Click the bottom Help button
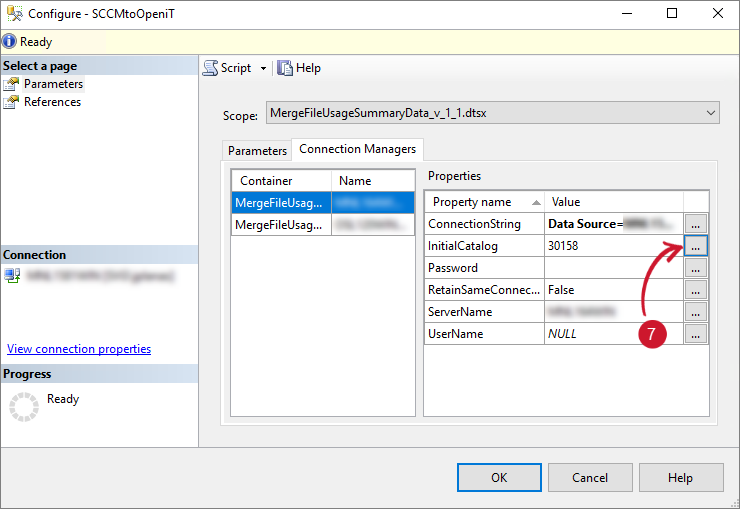The width and height of the screenshot is (740, 509). coord(681,477)
